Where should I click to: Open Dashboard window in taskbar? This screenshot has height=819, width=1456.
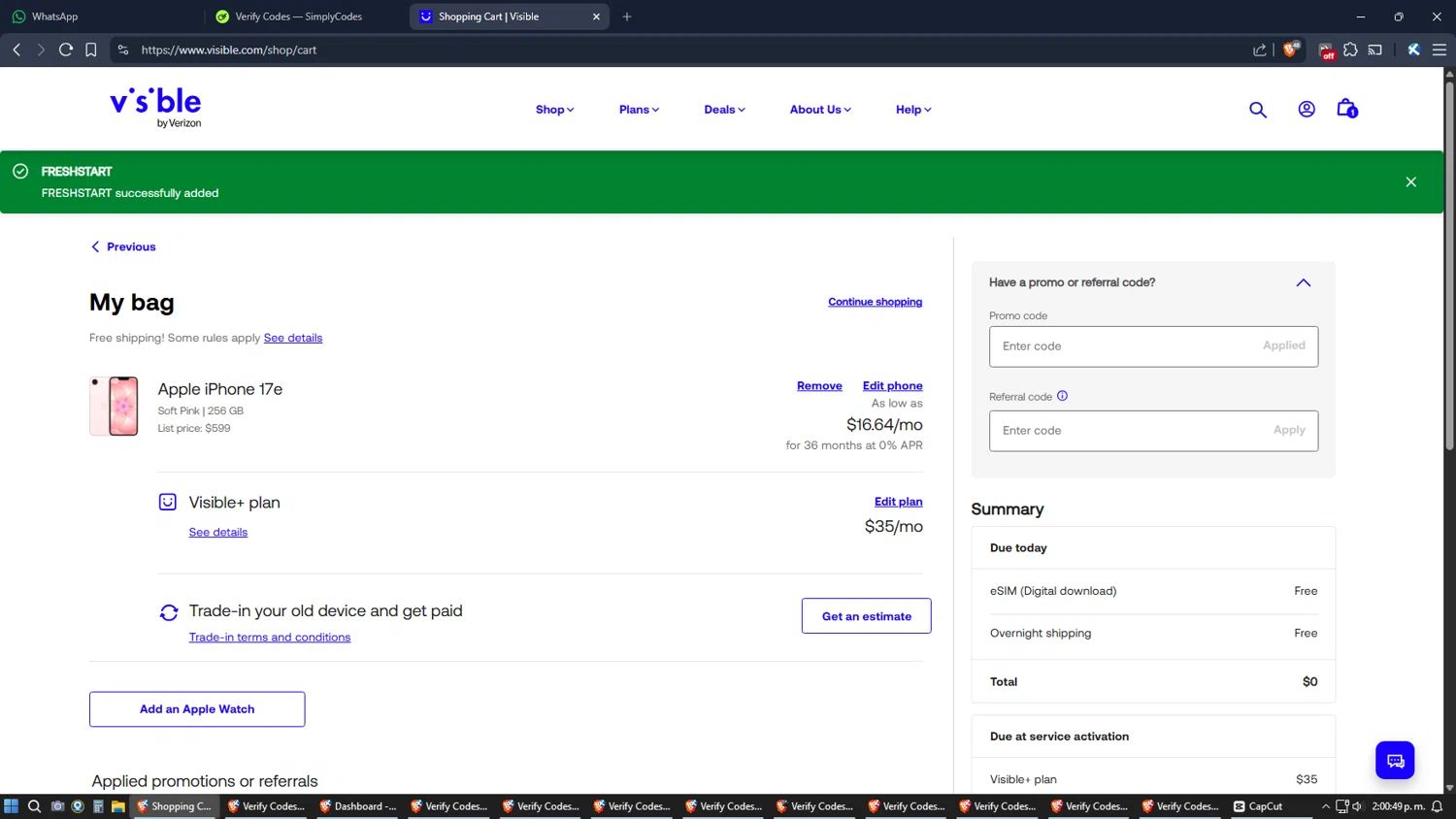point(358,806)
